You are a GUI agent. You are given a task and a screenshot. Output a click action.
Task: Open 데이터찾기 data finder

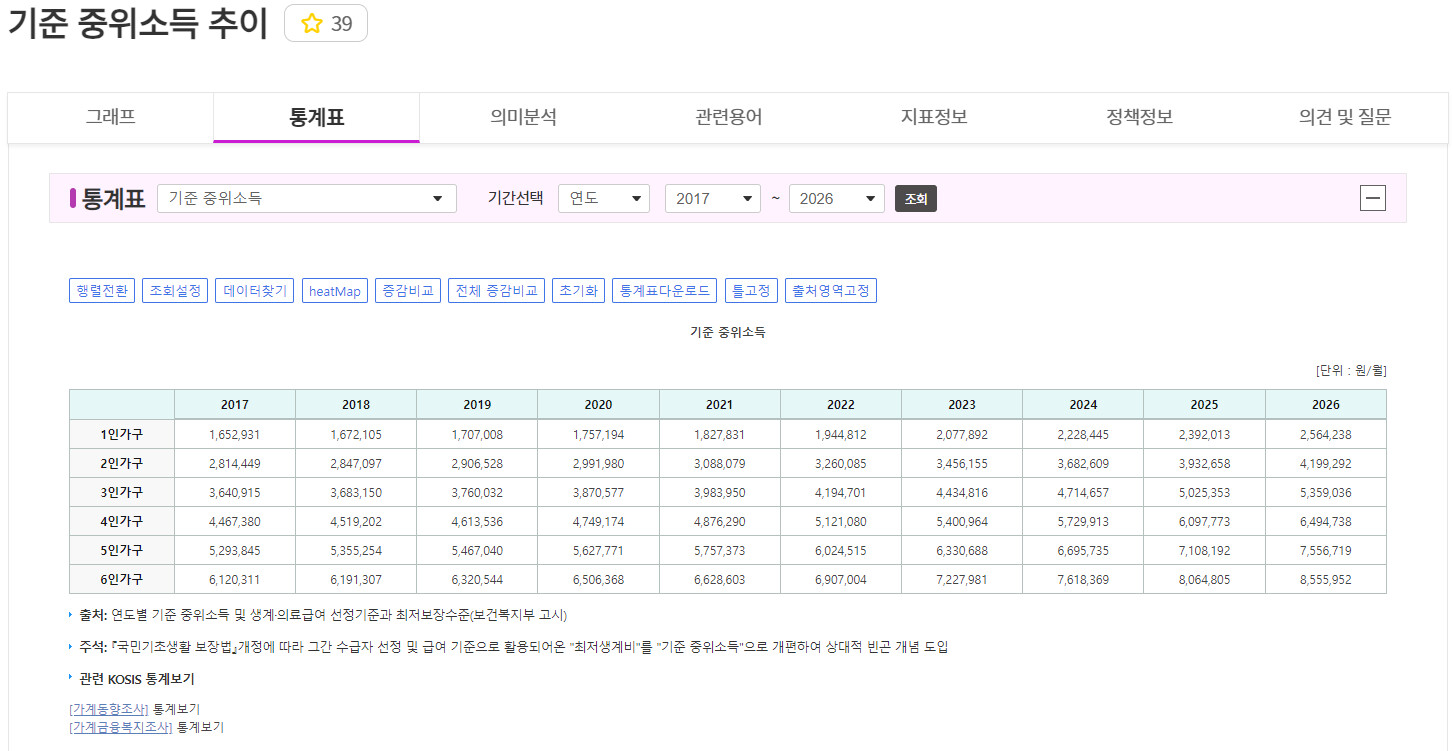tap(254, 291)
